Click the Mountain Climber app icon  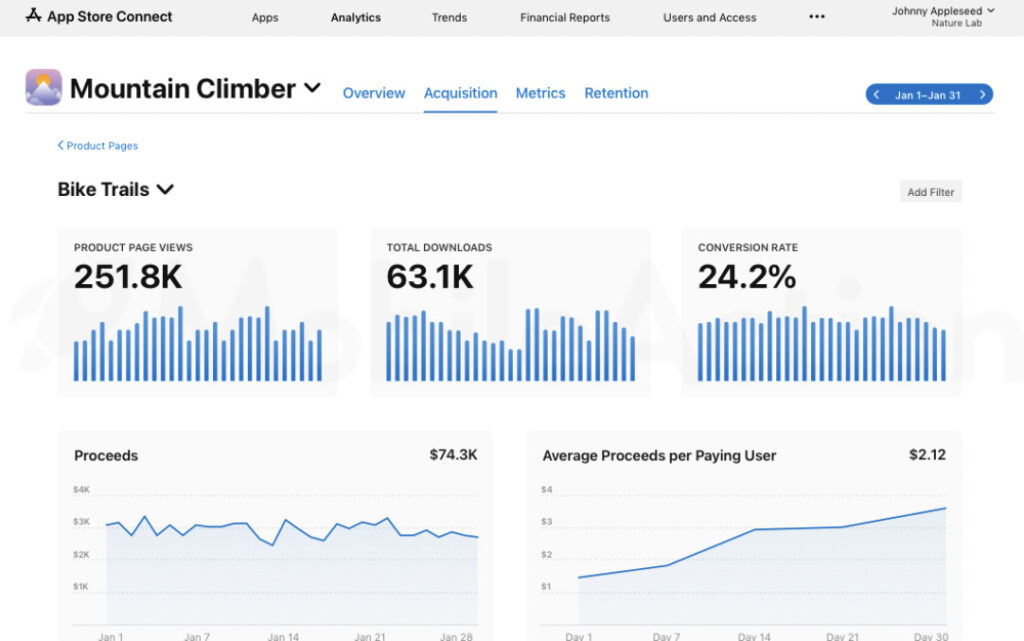click(44, 87)
